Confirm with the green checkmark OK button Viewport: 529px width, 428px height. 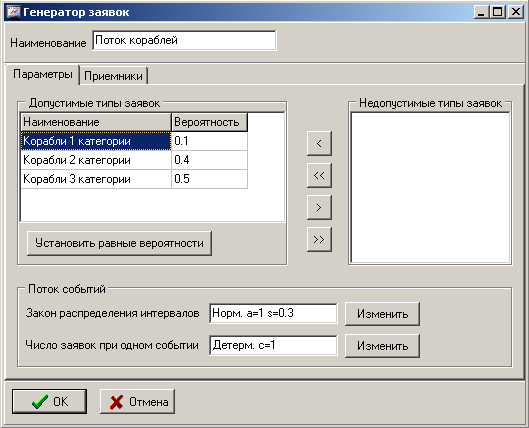49,401
